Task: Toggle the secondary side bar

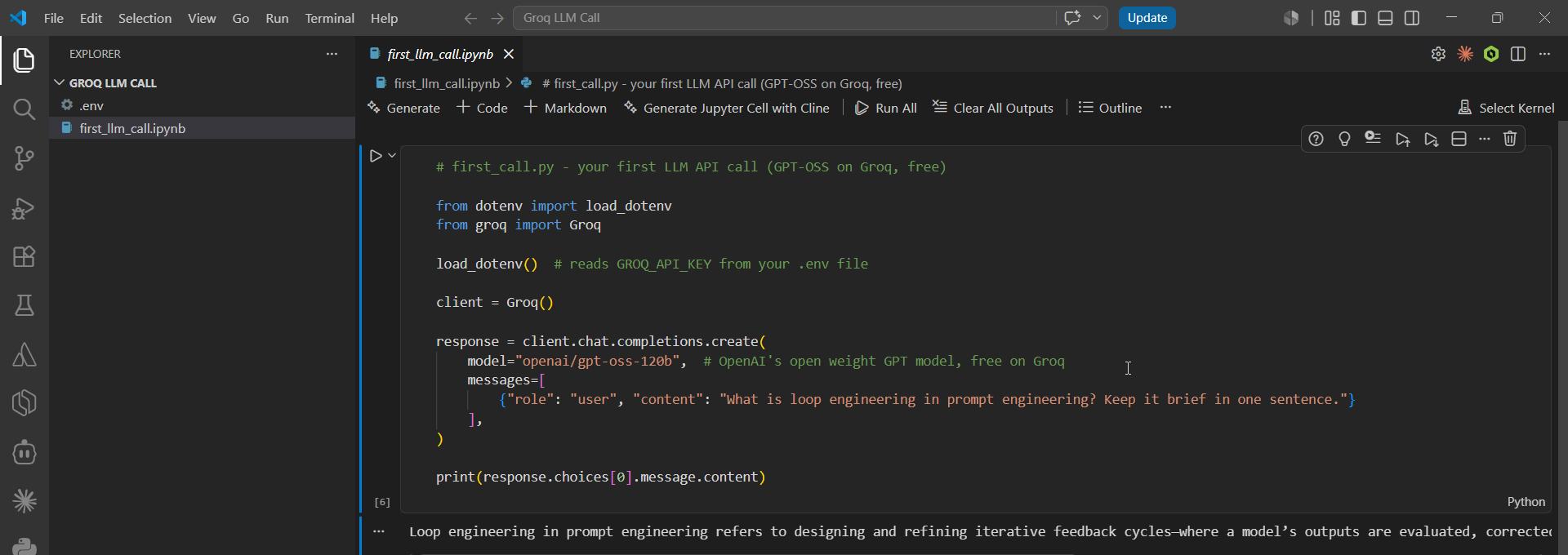Action: (x=1412, y=18)
